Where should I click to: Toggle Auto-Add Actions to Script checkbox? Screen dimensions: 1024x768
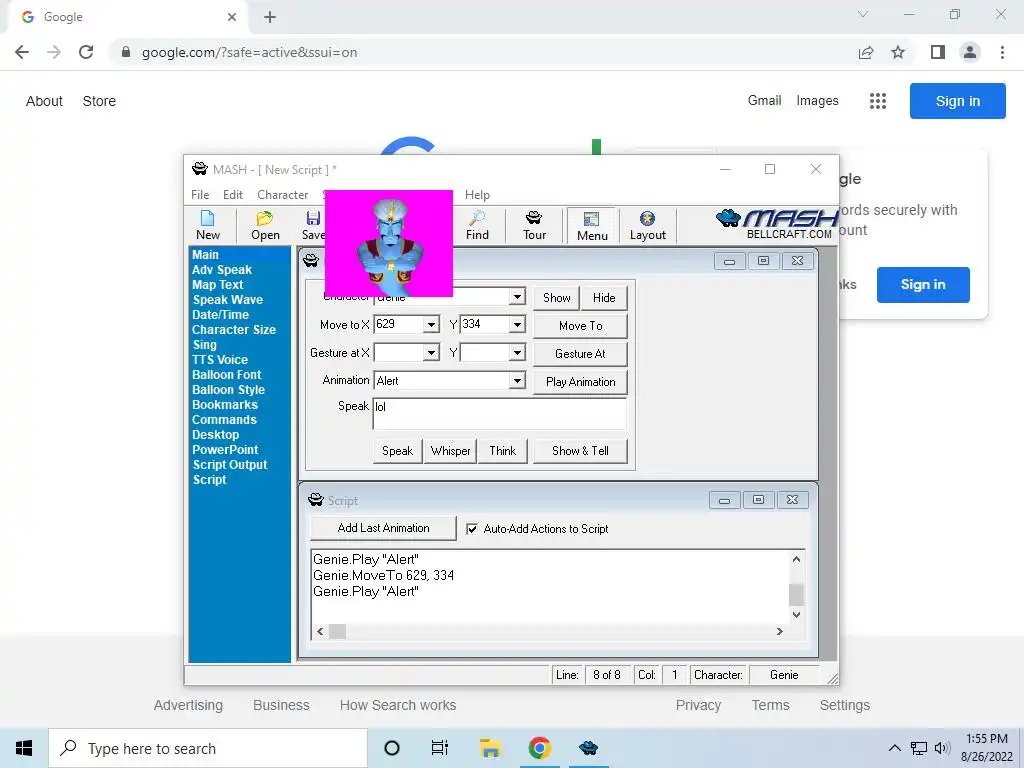472,529
